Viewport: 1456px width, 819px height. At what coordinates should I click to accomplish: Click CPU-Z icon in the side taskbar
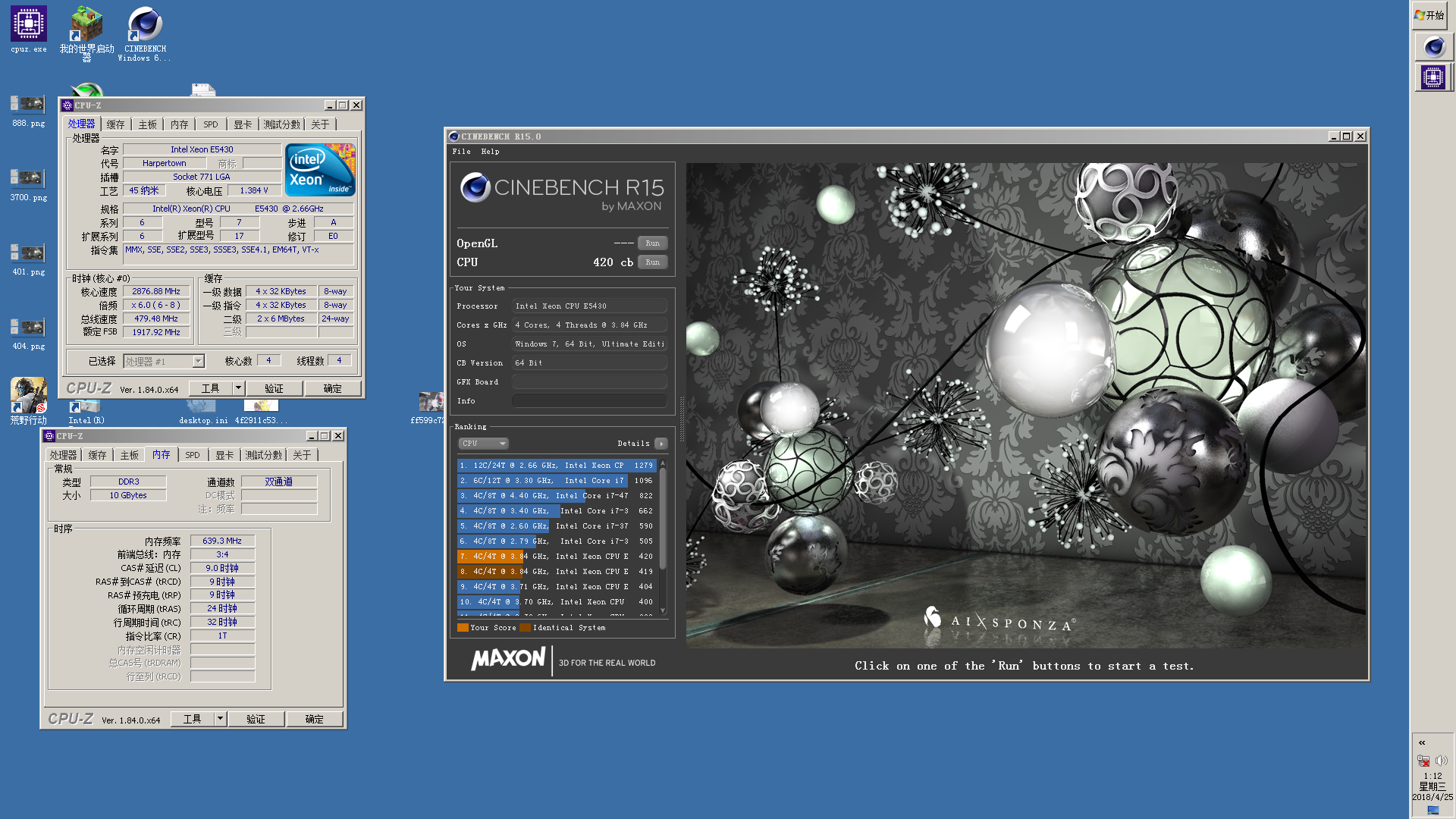pyautogui.click(x=1433, y=77)
